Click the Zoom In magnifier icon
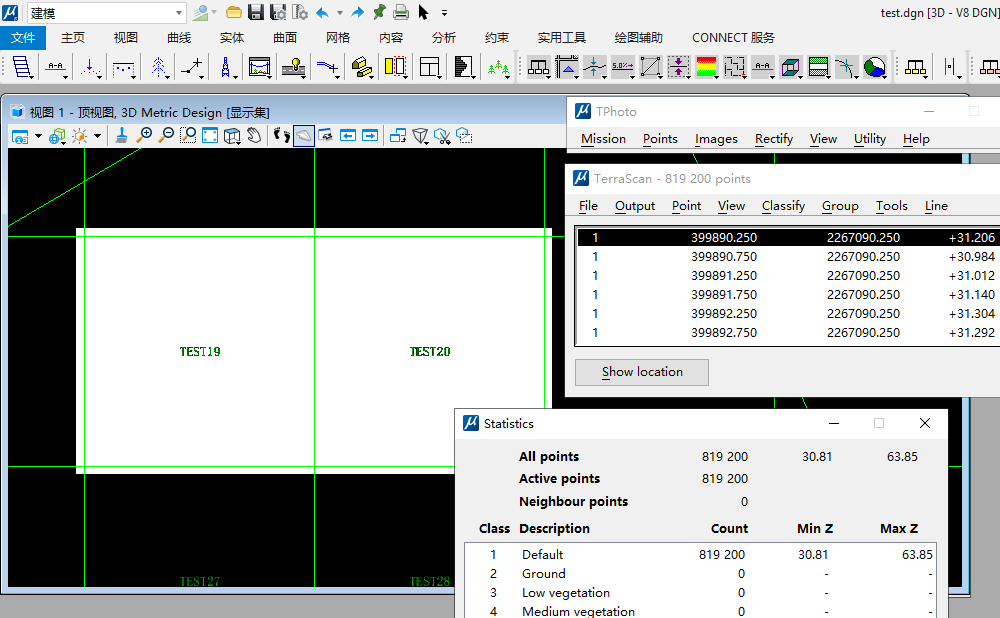The width and height of the screenshot is (1000, 618). [145, 135]
